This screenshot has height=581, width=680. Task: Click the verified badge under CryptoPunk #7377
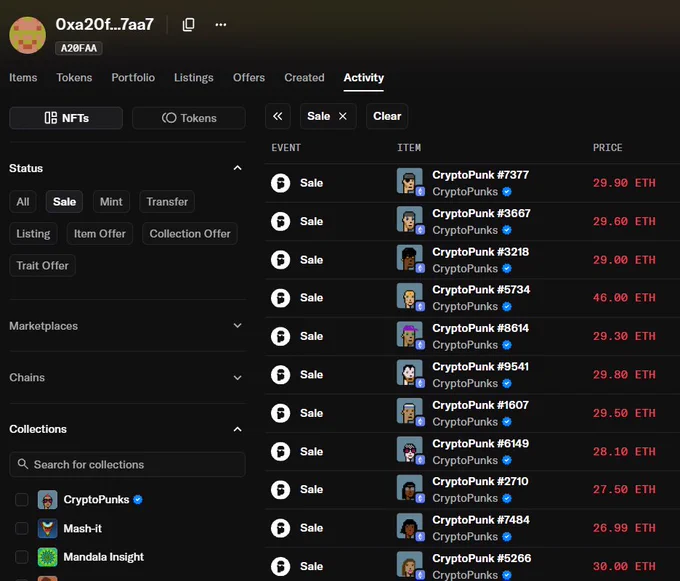(x=507, y=192)
